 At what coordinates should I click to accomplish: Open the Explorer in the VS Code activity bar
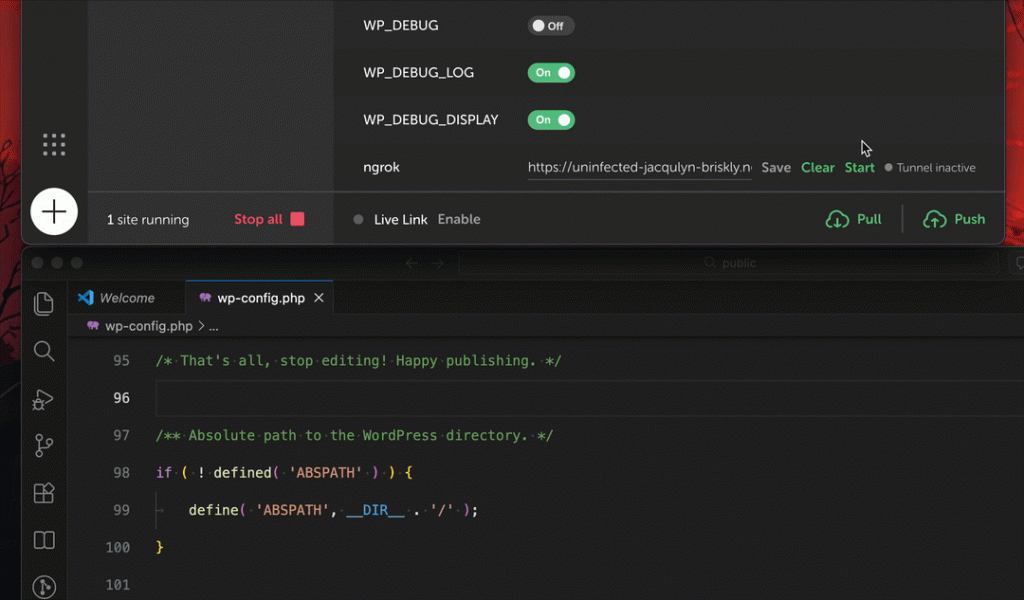pos(43,303)
